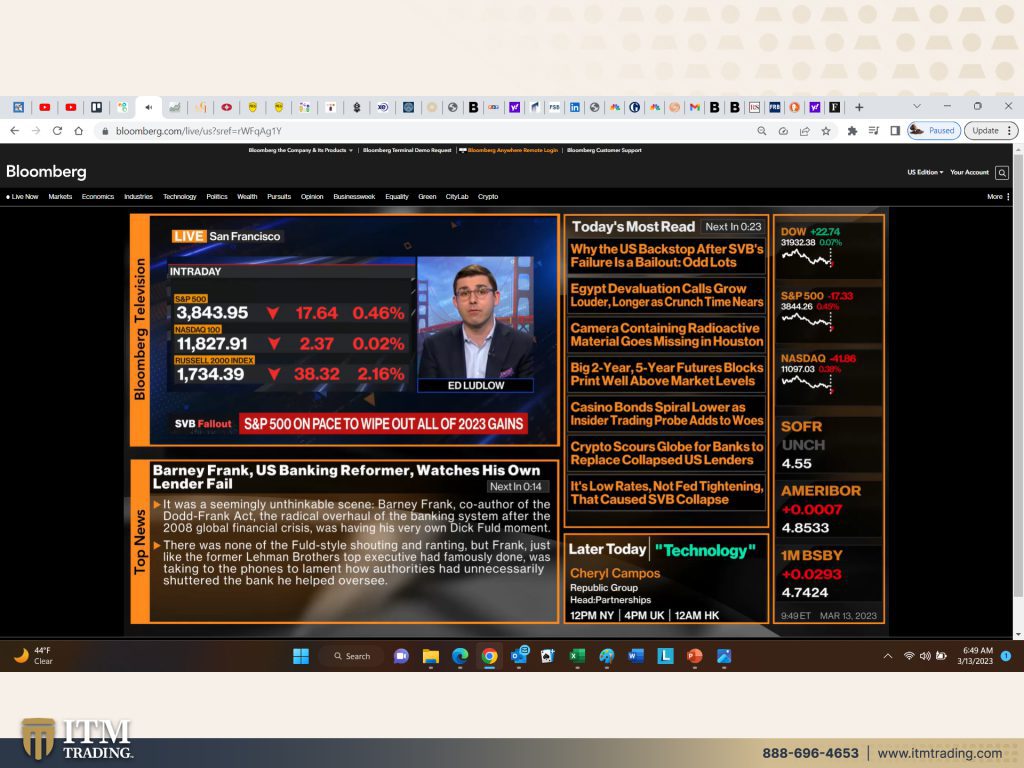Expand Bloomberg the Company & Its Products menu
This screenshot has height=768, width=1024.
coord(300,150)
